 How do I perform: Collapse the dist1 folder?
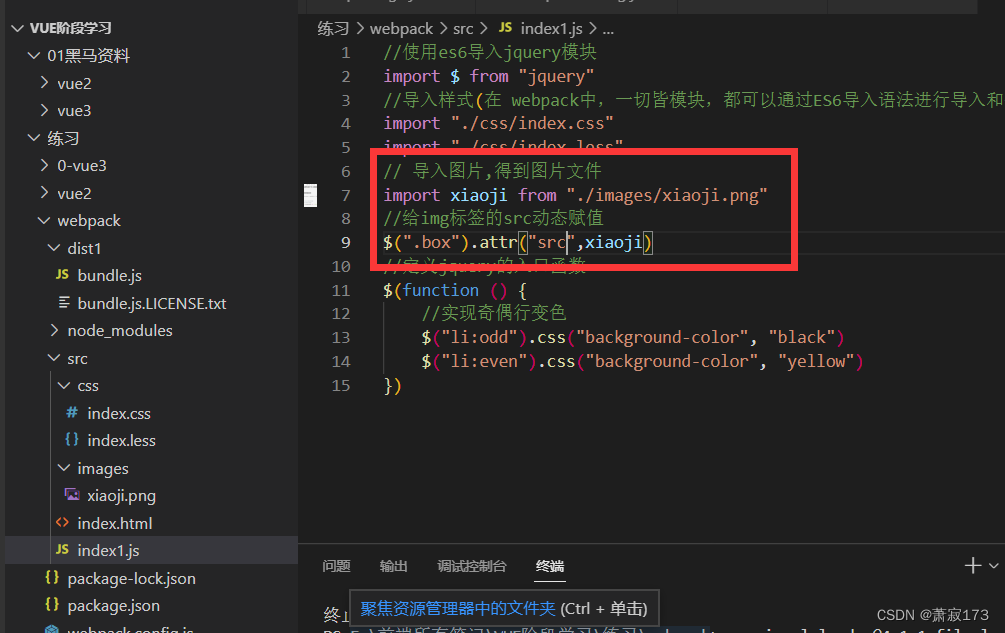click(54, 249)
